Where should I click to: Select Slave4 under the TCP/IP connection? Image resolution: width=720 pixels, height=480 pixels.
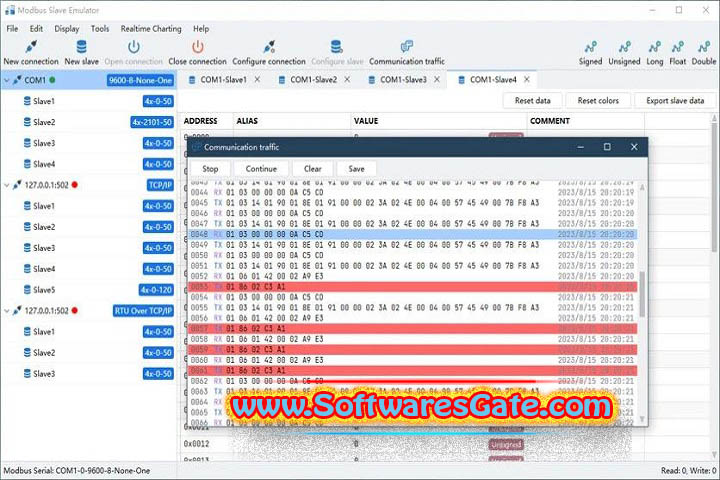(x=88, y=269)
